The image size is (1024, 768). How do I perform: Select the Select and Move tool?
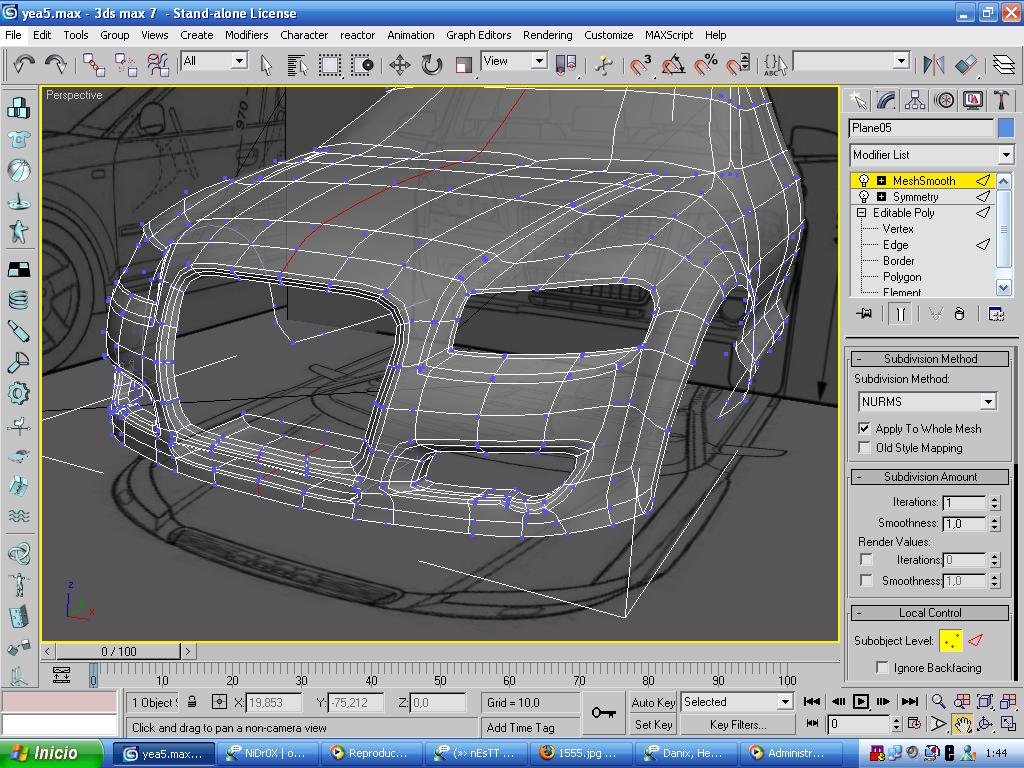pos(399,65)
